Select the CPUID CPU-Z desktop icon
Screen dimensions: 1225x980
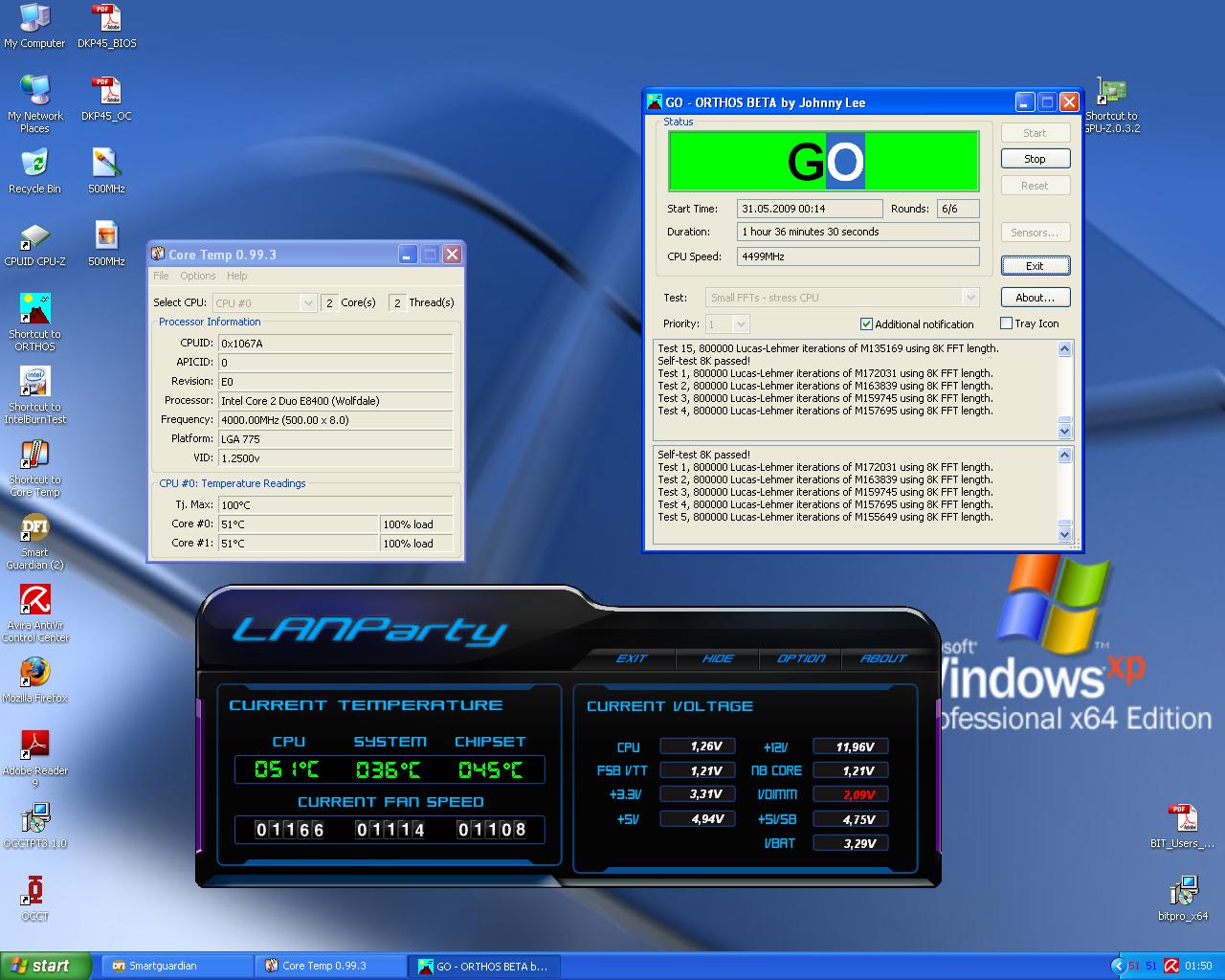[x=34, y=244]
